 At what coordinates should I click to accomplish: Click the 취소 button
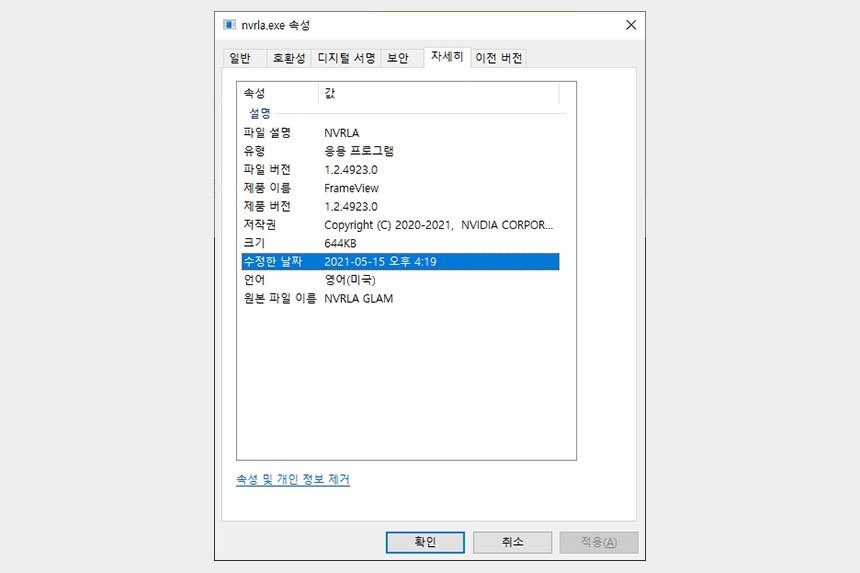point(512,542)
